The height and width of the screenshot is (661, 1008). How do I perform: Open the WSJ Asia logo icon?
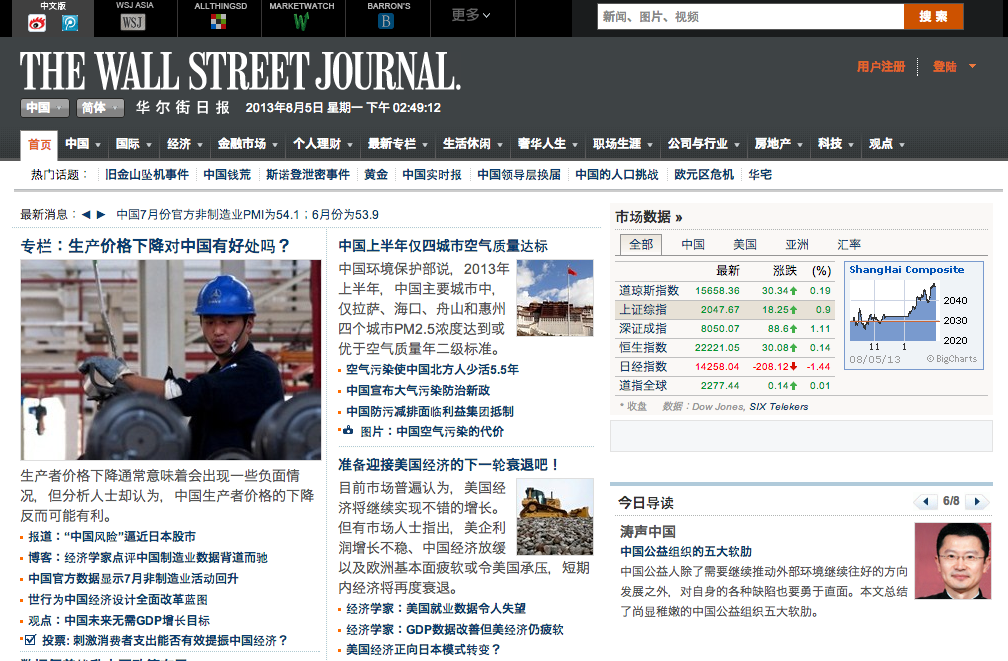[132, 23]
